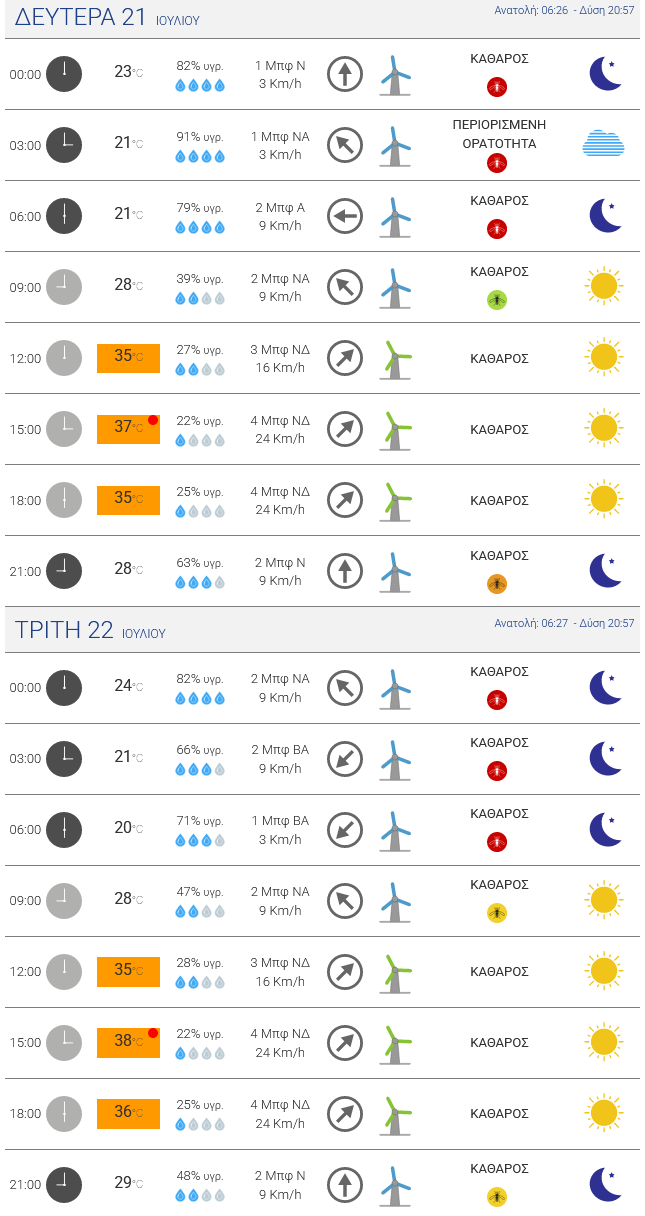Click the sunrise time Ανατολή: 06:26
645x1216 pixels.
531,10
